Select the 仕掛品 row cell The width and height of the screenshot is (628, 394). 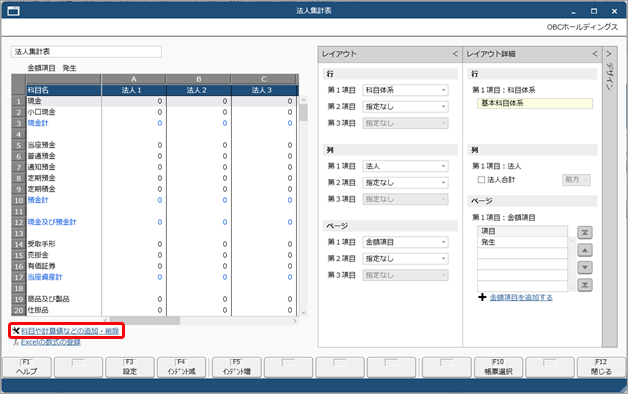64,310
